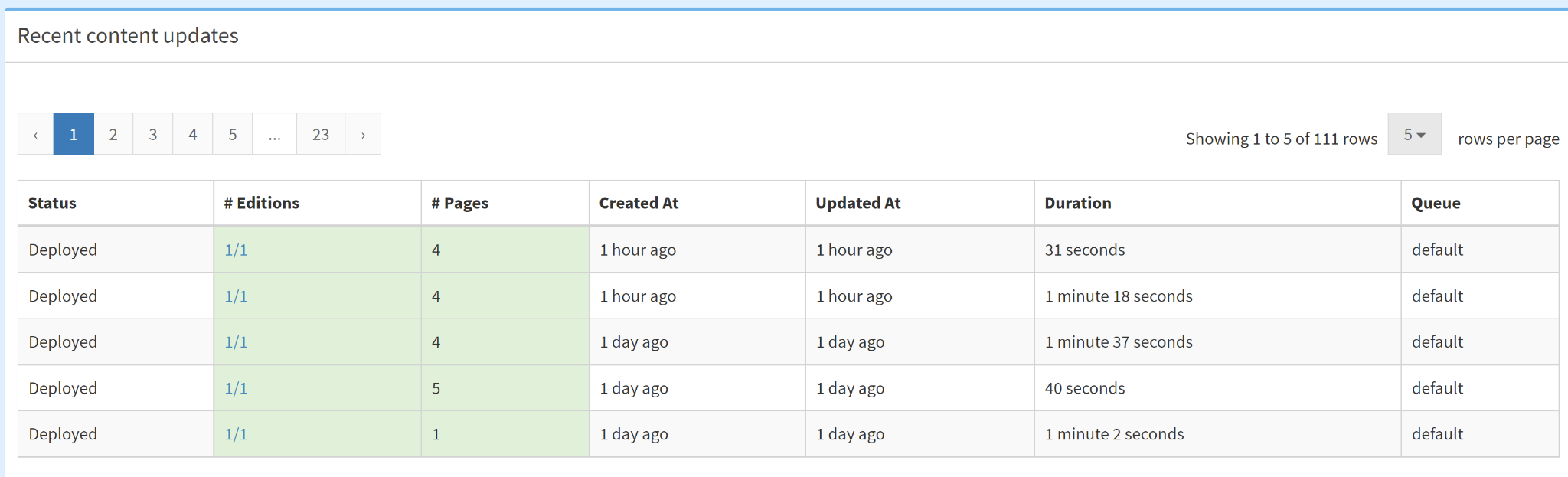Click the # Editions column header
This screenshot has width=1568, height=477.
317,203
